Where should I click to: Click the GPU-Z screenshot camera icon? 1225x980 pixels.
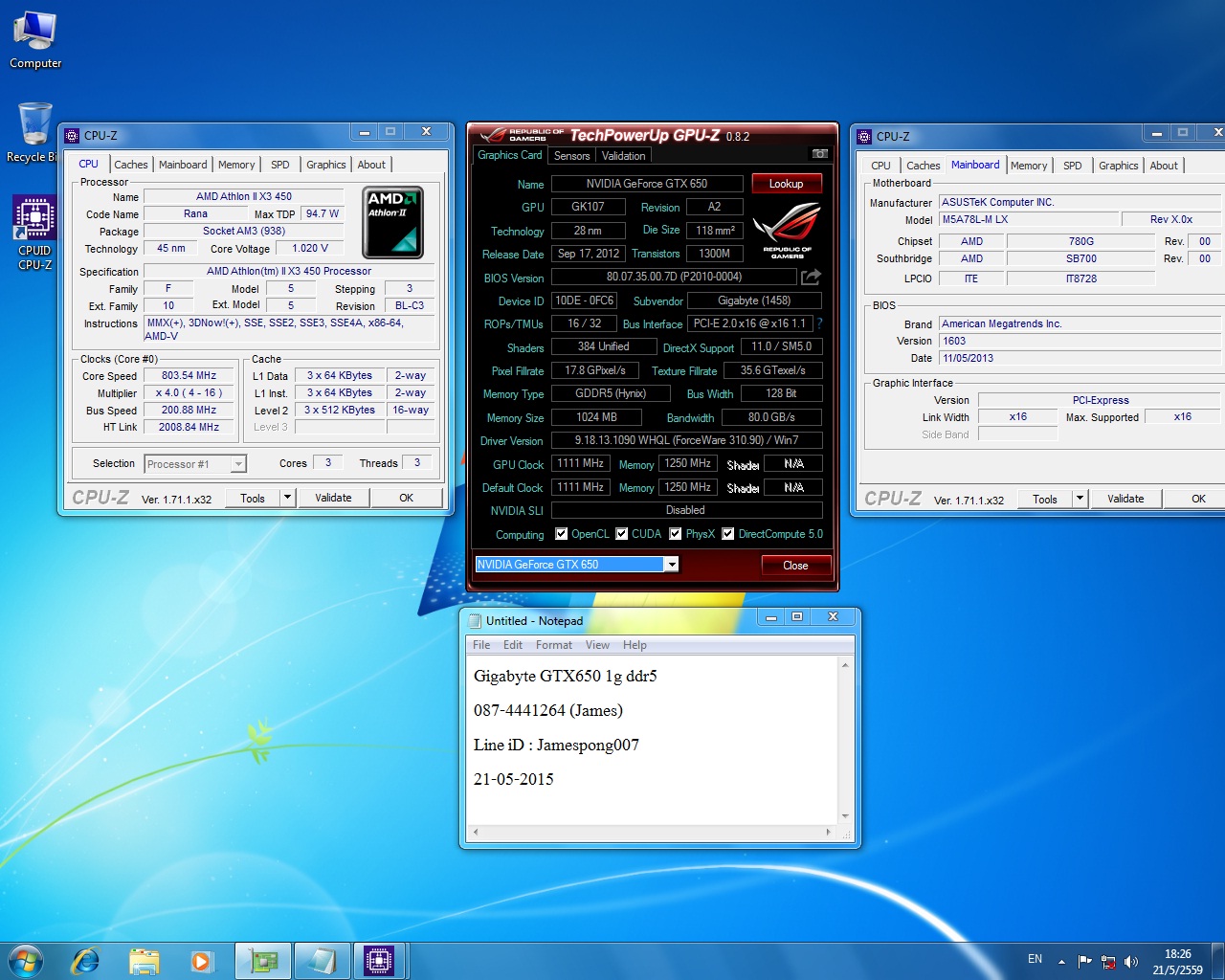819,154
